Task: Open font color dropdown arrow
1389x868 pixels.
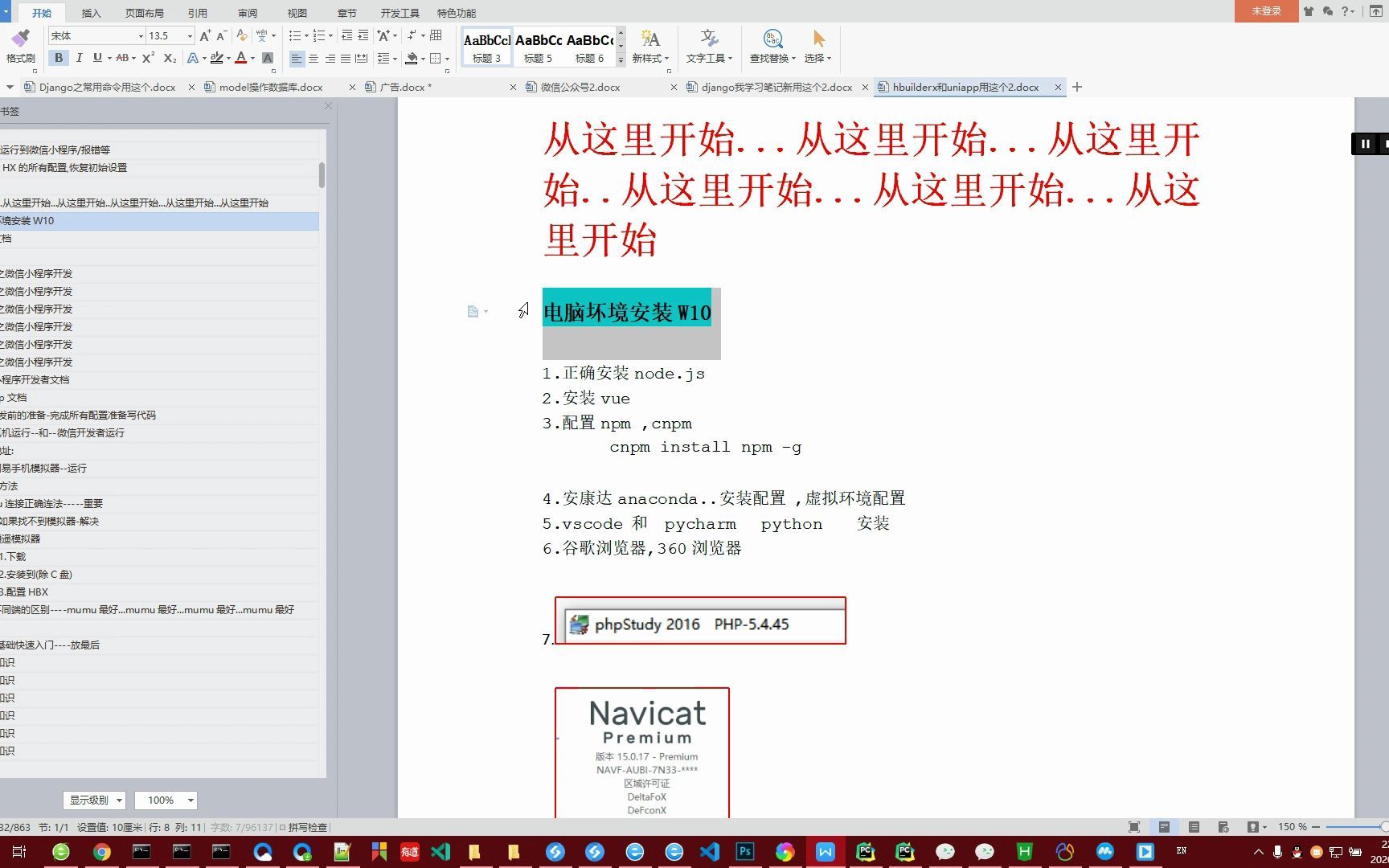Action: pos(252,59)
